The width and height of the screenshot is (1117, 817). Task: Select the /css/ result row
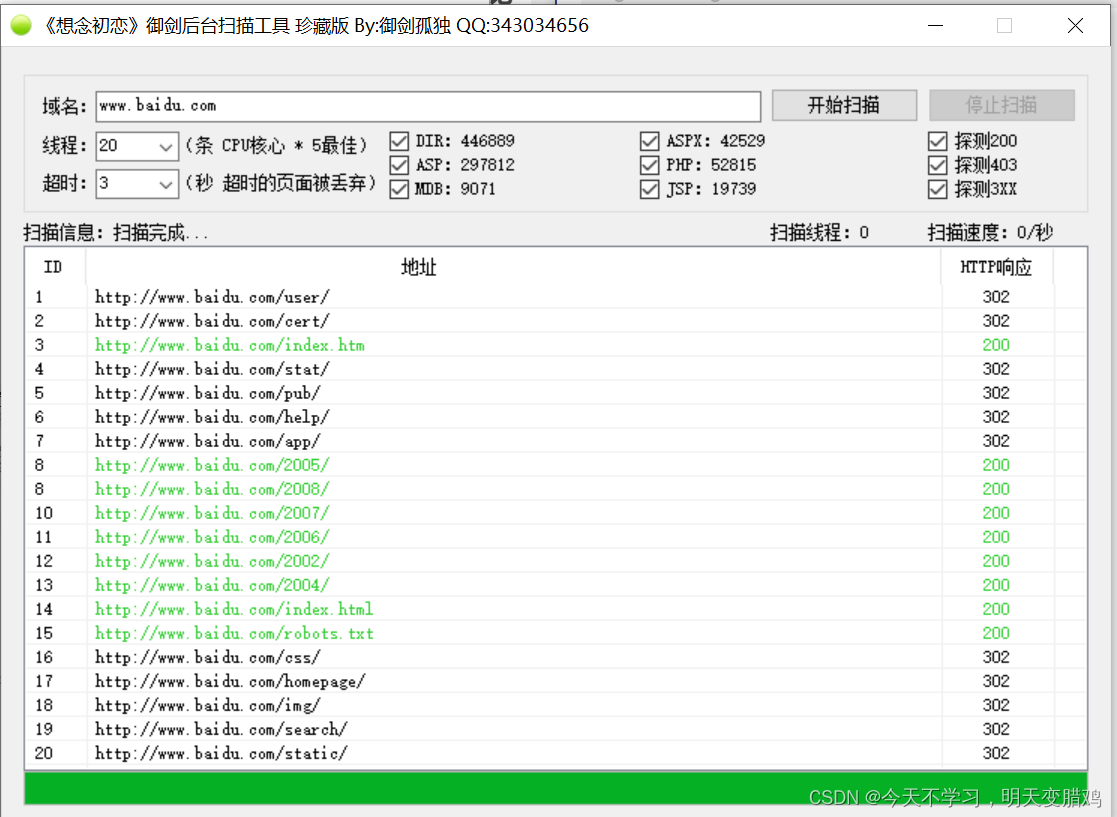pyautogui.click(x=556, y=657)
